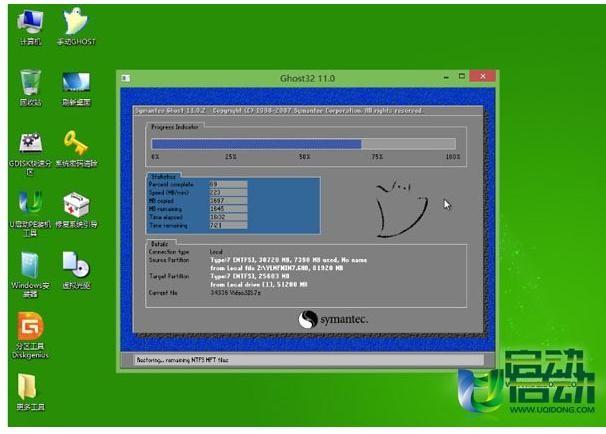Viewport: 606px width, 434px height.
Task: Click the Percent complete value field
Action: (x=228, y=184)
